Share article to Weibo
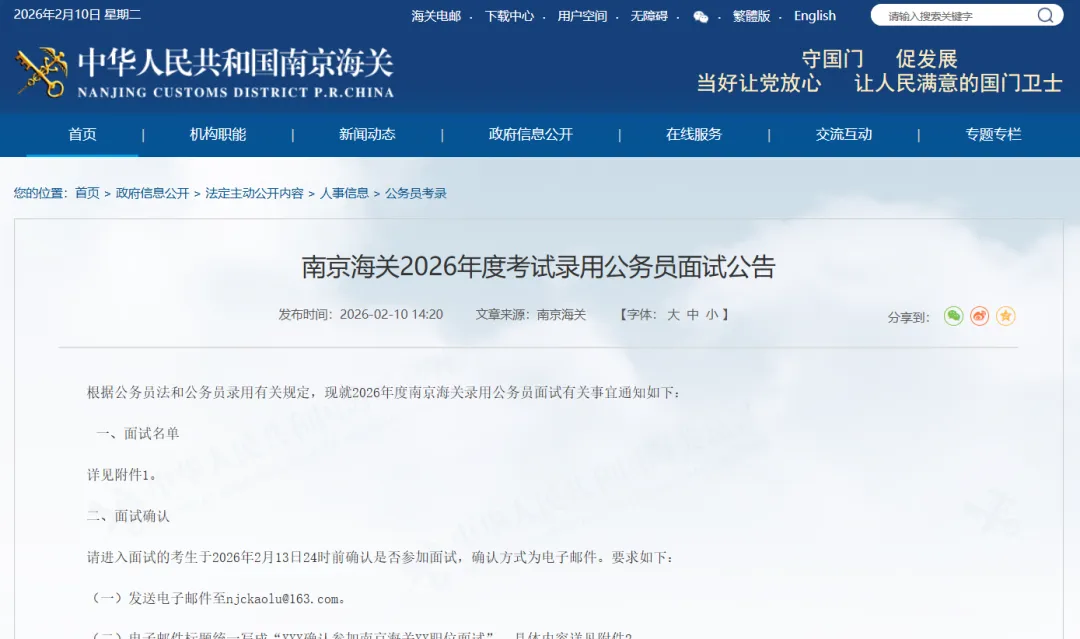1080x639 pixels. click(979, 316)
